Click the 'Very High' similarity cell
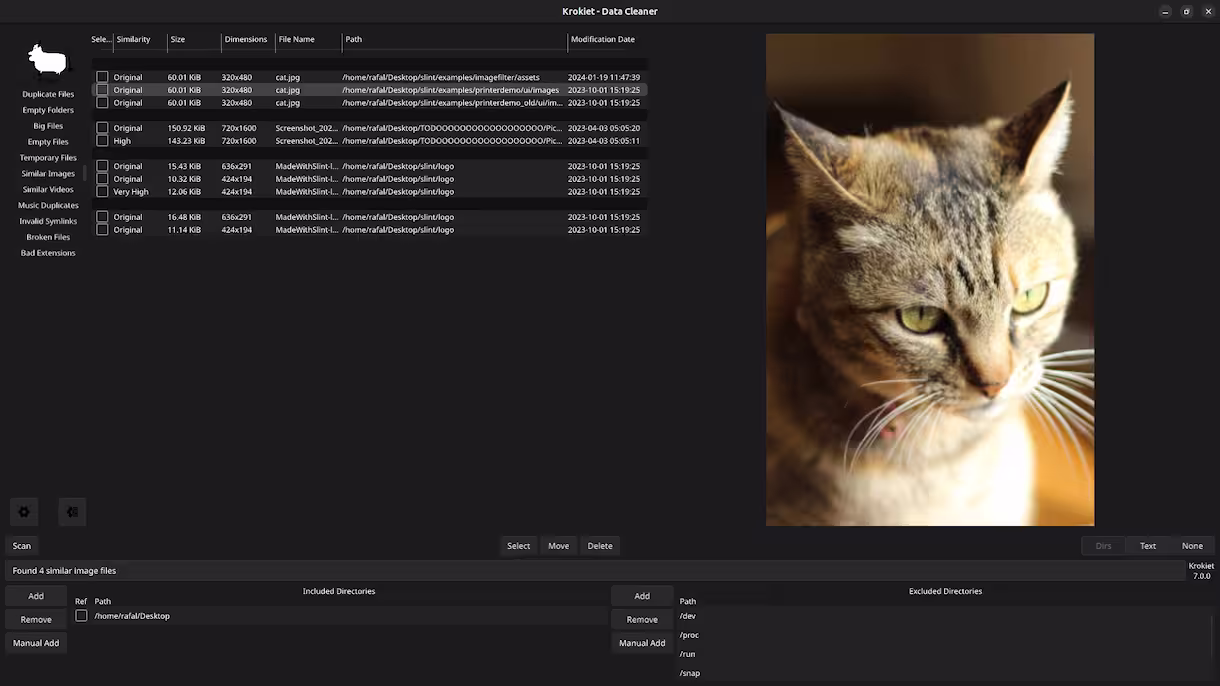 pos(131,192)
